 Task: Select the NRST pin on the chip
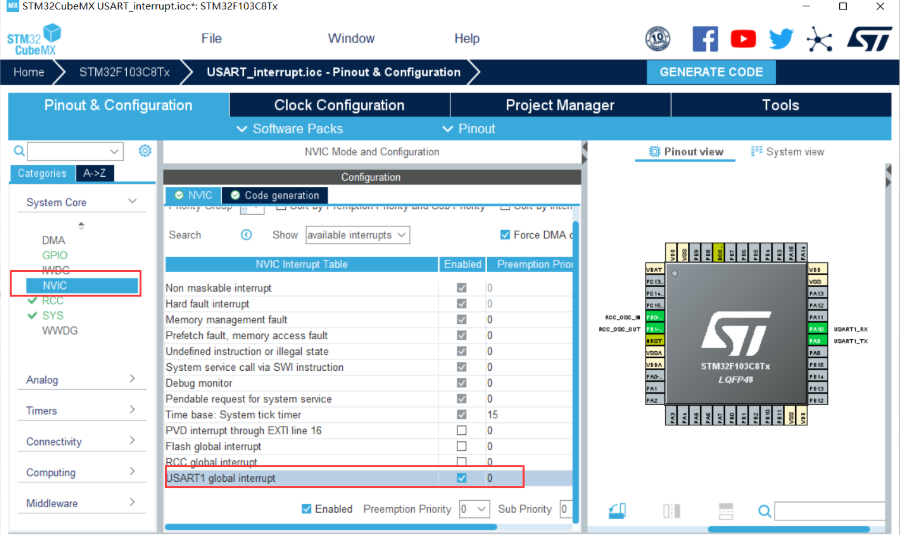tap(654, 341)
